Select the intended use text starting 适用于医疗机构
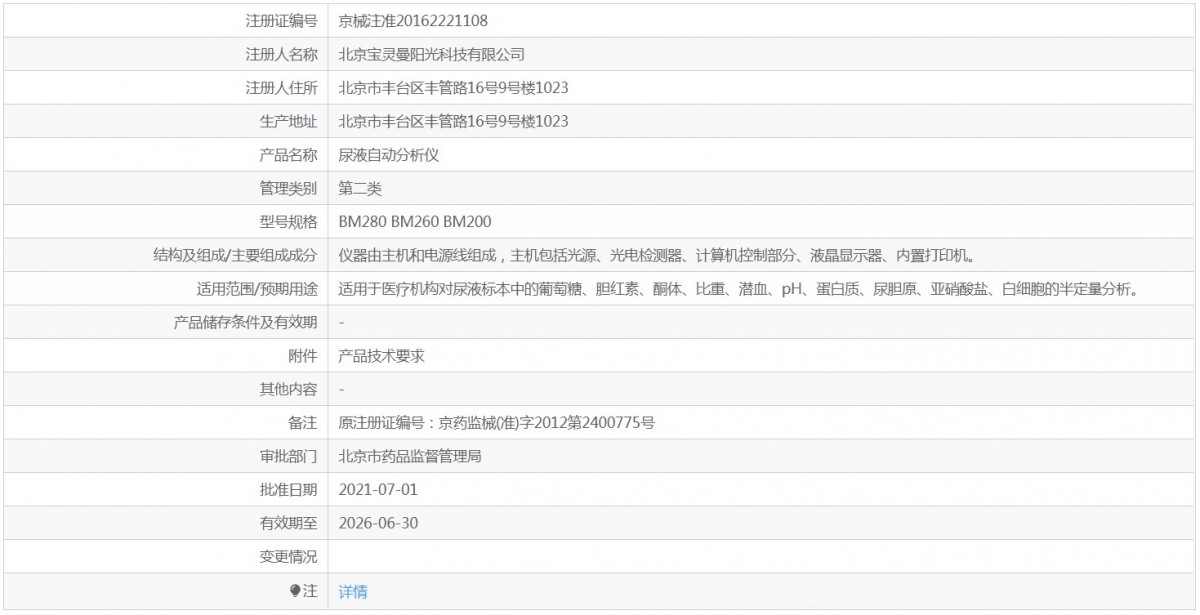Viewport: 1200px width, 615px height. (x=740, y=289)
